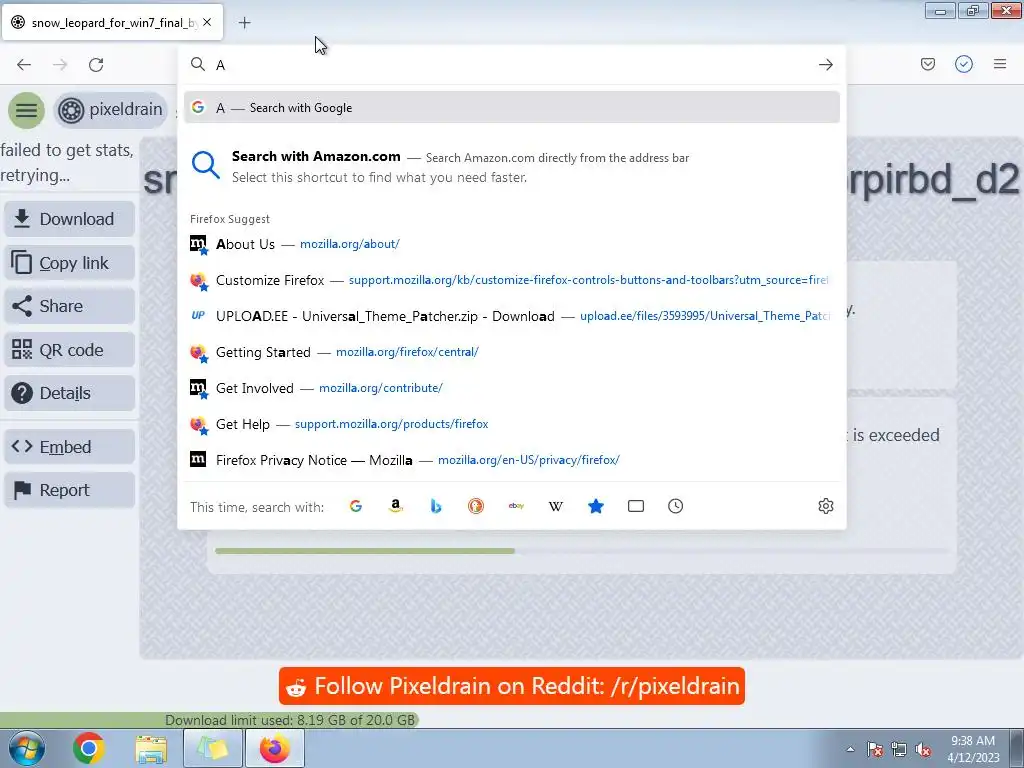Open Firefox Privacy Notice suggestion

point(512,460)
